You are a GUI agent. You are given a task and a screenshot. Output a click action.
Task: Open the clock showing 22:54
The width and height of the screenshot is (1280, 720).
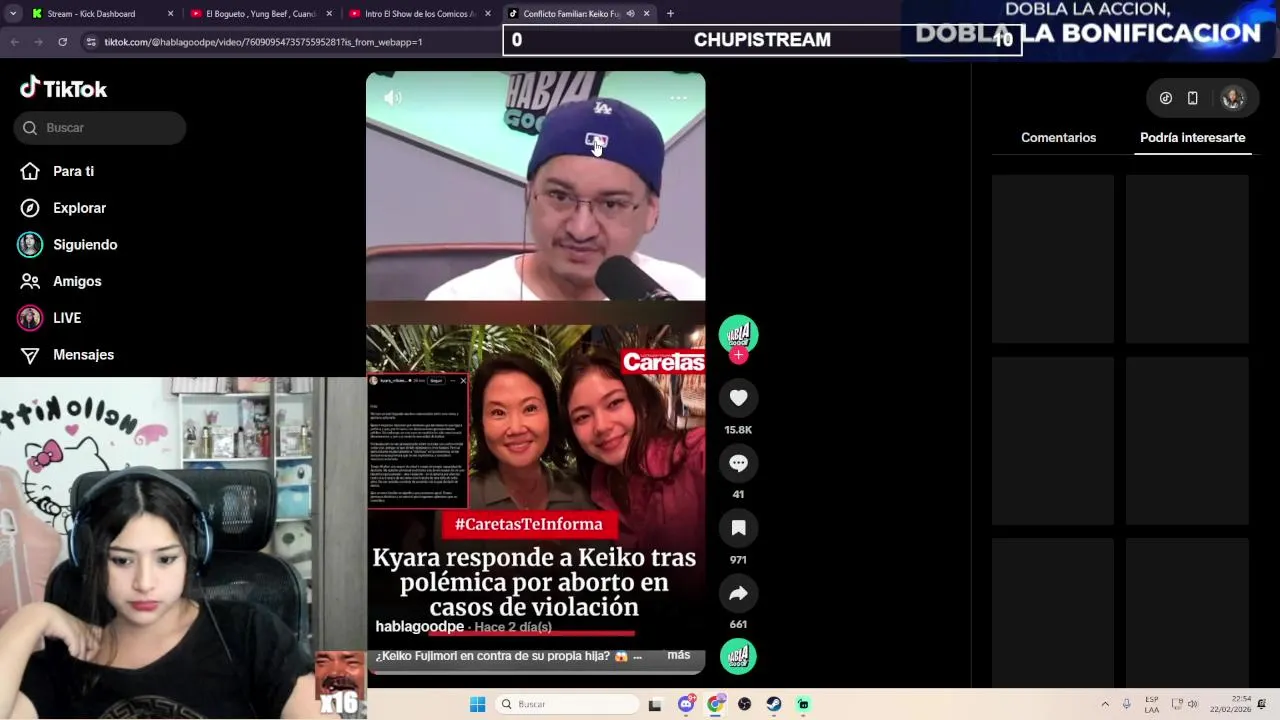(1231, 704)
